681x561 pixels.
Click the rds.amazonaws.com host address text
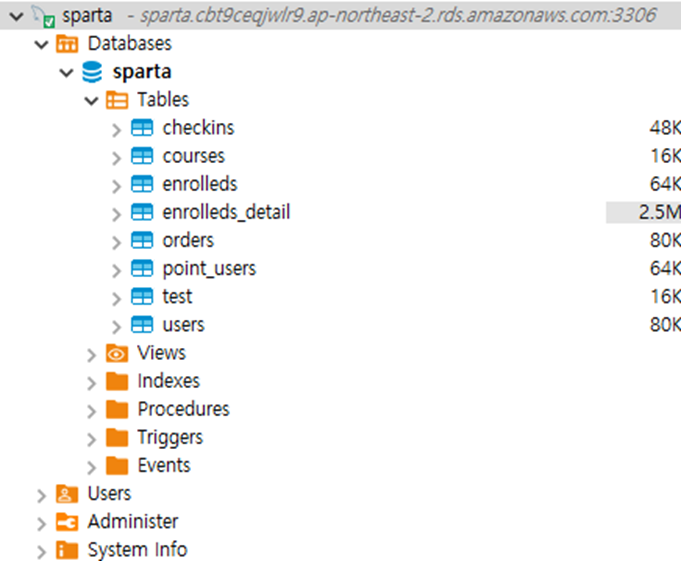click(x=398, y=16)
